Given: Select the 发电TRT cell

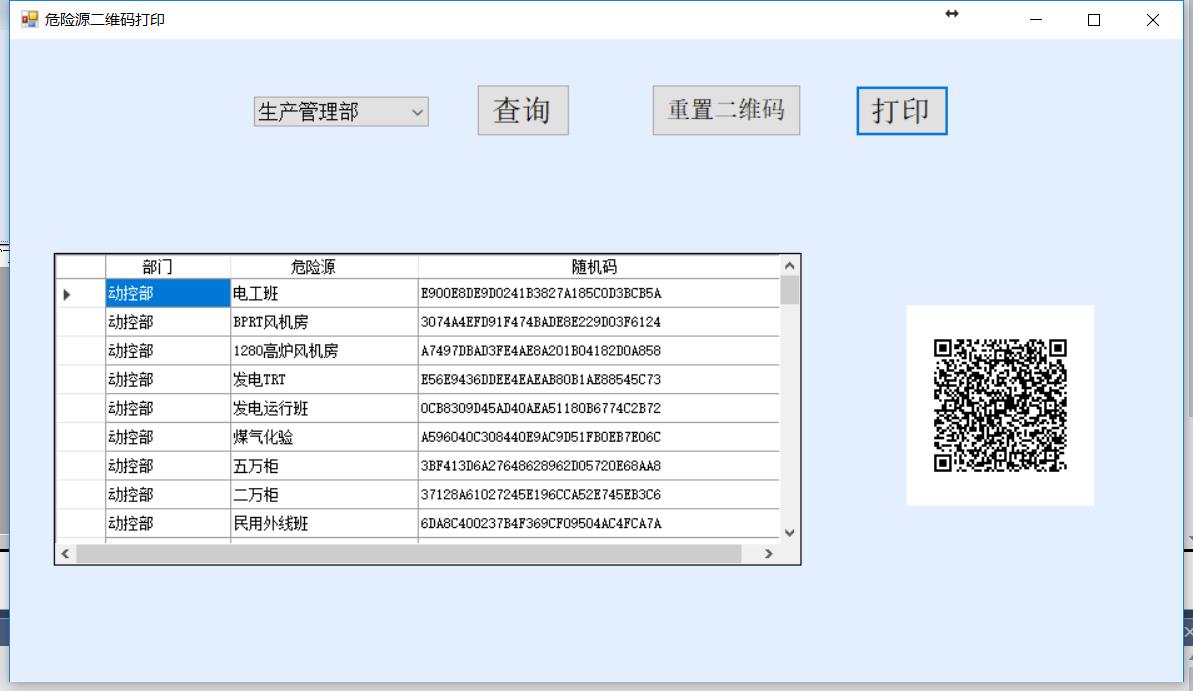Looking at the screenshot, I should pyautogui.click(x=324, y=380).
